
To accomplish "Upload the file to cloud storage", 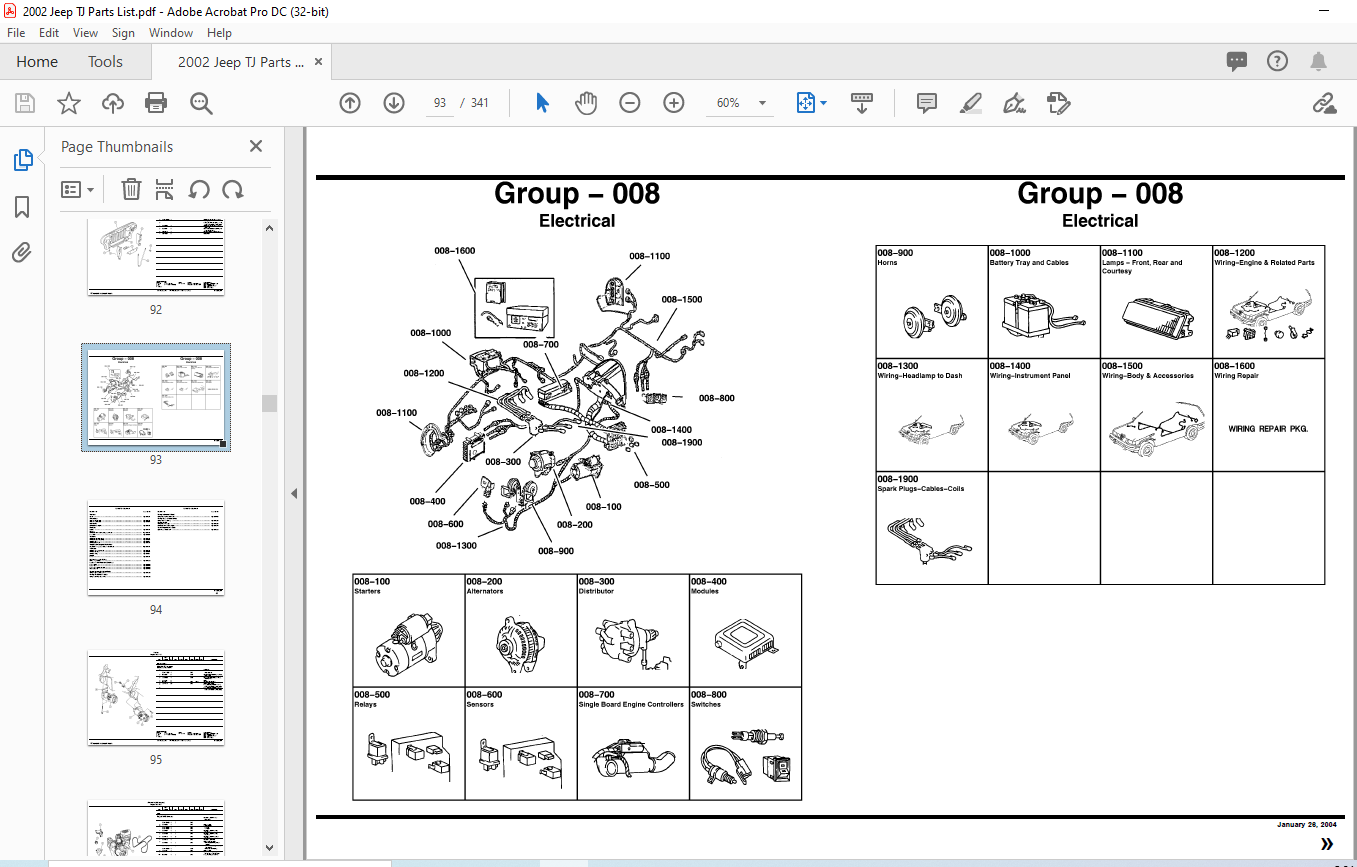I will point(112,103).
